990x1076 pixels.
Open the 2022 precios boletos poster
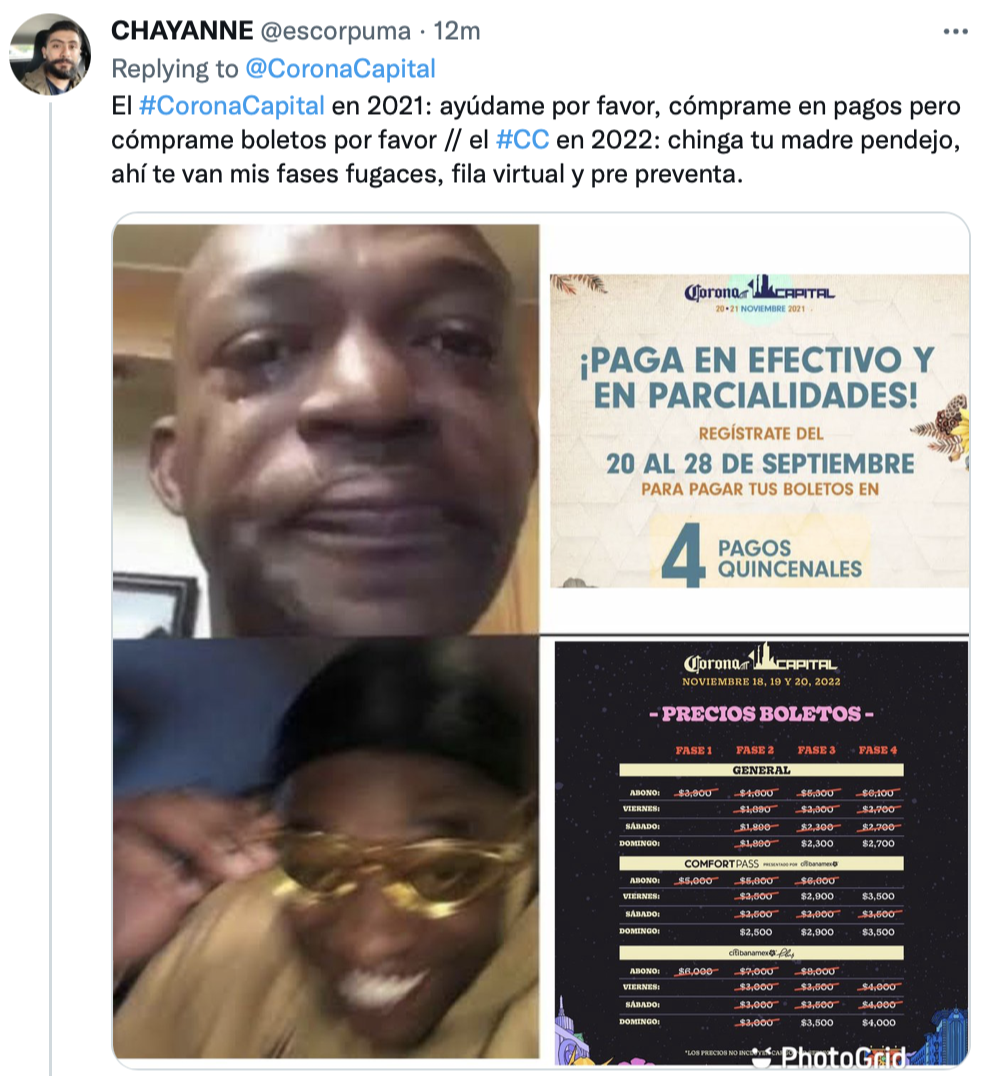[762, 853]
